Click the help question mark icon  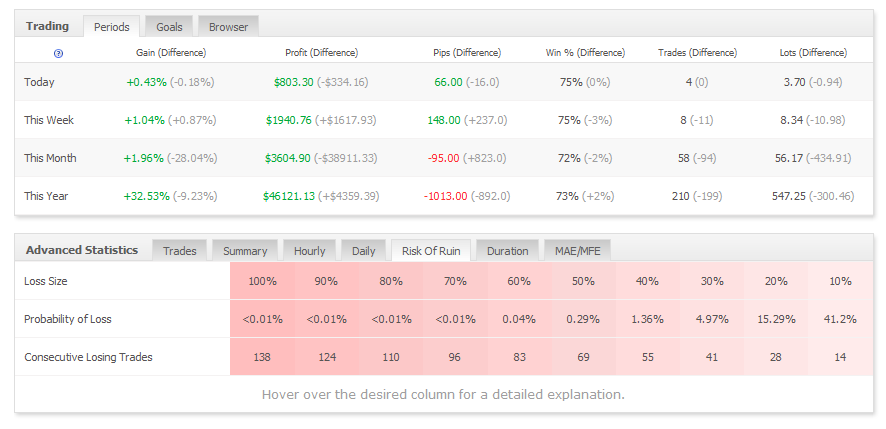(x=58, y=53)
